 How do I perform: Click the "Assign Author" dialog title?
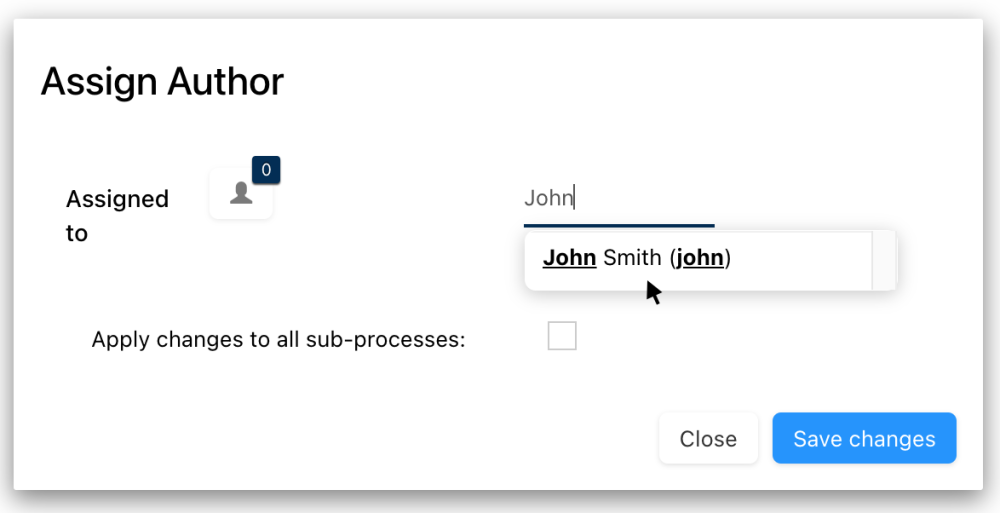click(162, 82)
